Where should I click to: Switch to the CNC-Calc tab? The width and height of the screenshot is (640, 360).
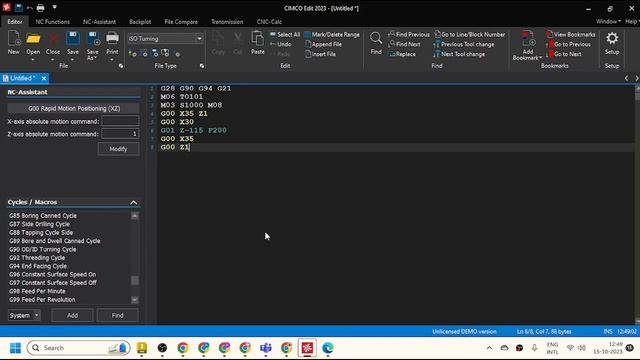(269, 22)
